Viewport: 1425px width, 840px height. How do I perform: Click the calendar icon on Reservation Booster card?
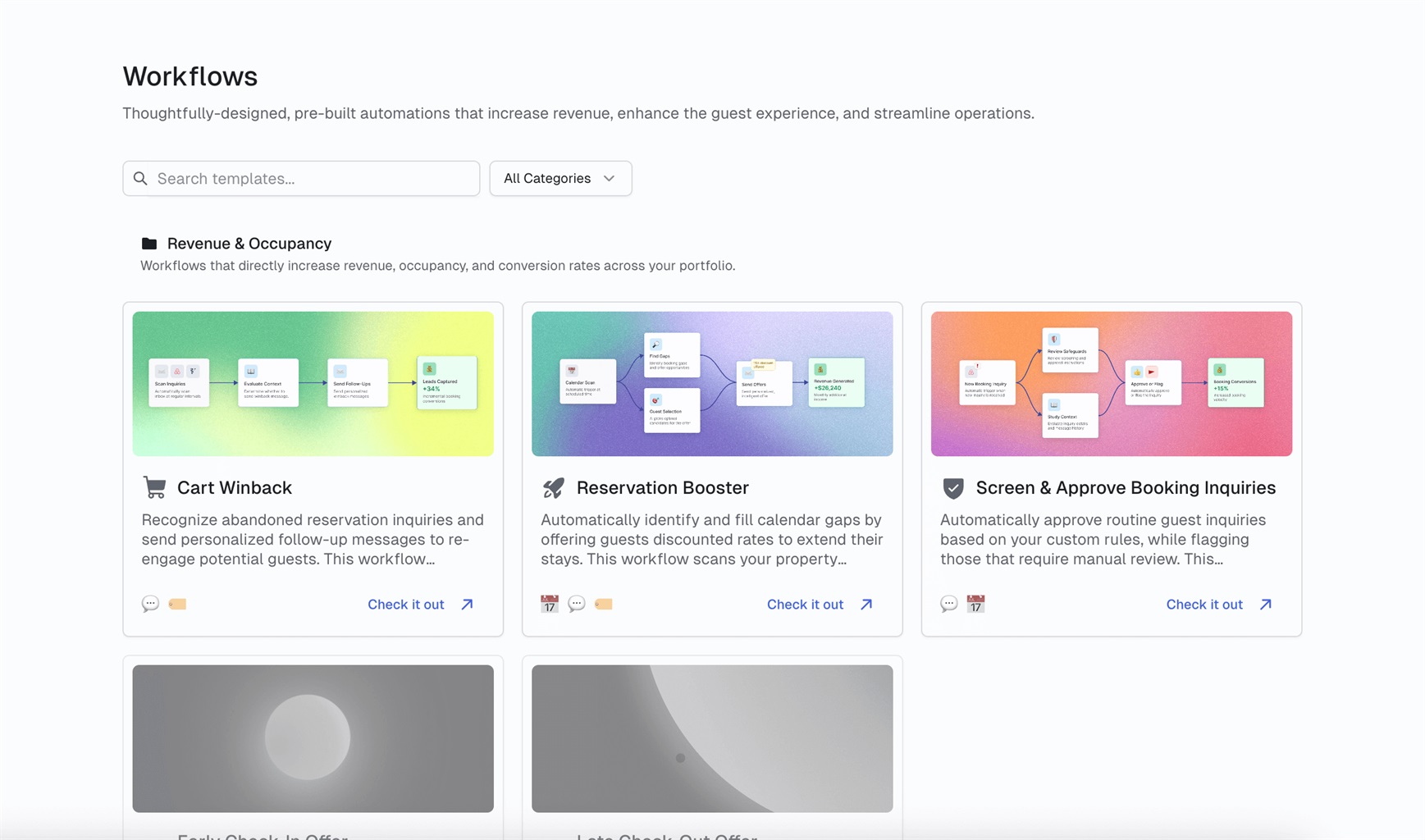tap(550, 605)
